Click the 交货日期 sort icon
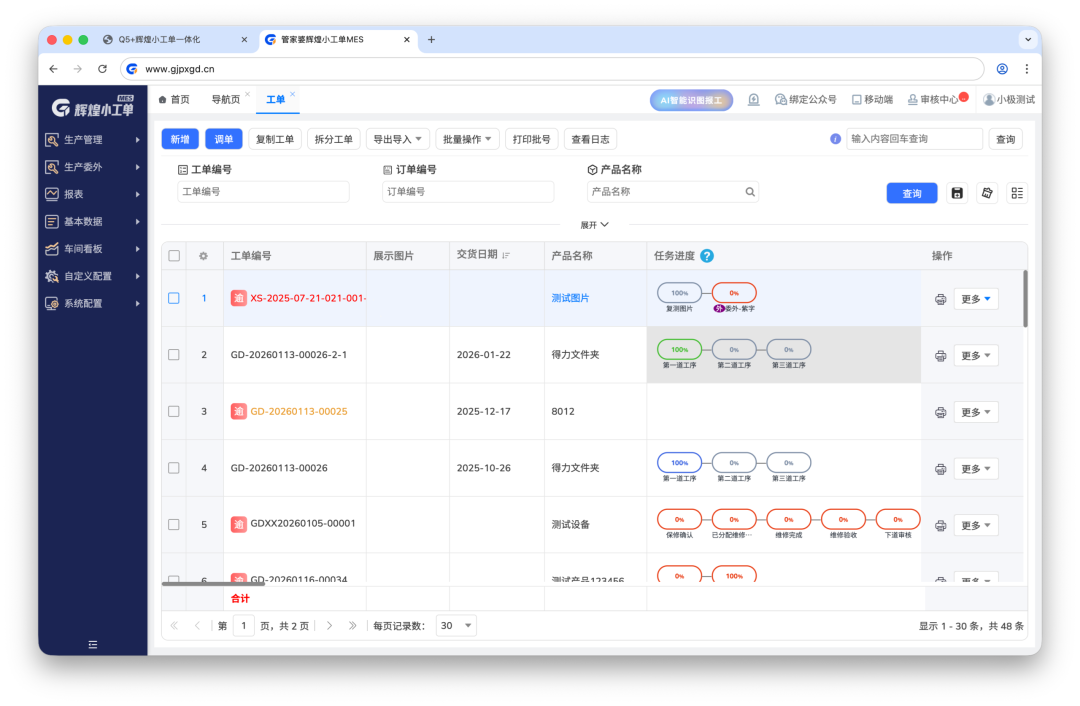1080x706 pixels. (x=506, y=256)
